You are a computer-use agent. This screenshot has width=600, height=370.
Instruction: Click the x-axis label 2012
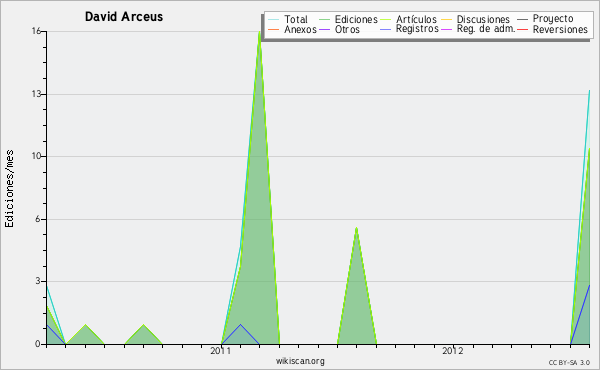click(x=453, y=350)
